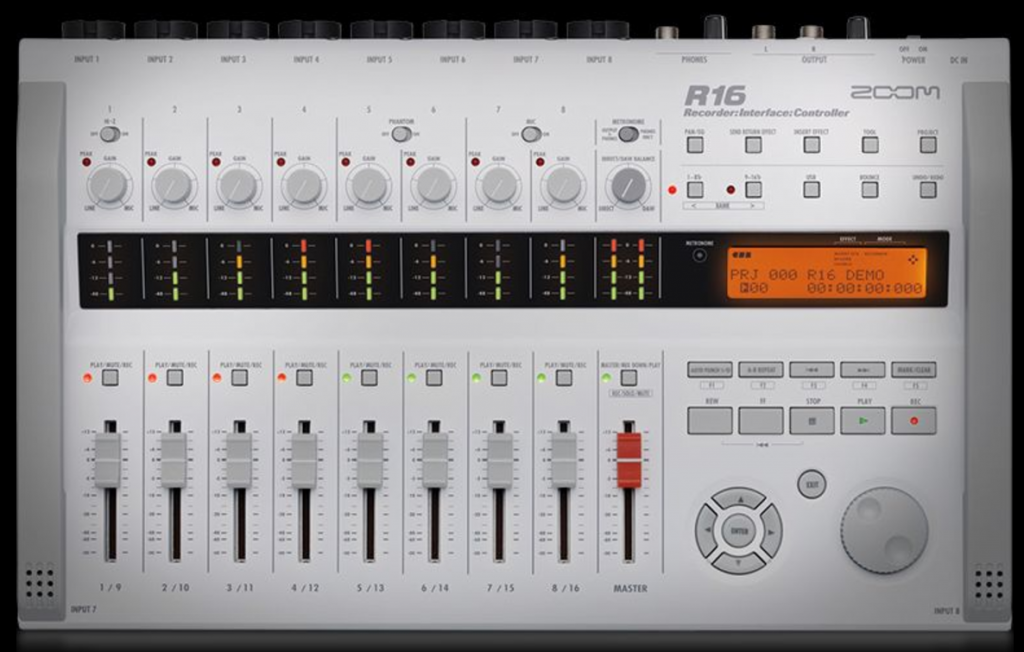Toggle the Hi-Z switch on channel 1
The width and height of the screenshot is (1024, 652).
tap(110, 135)
